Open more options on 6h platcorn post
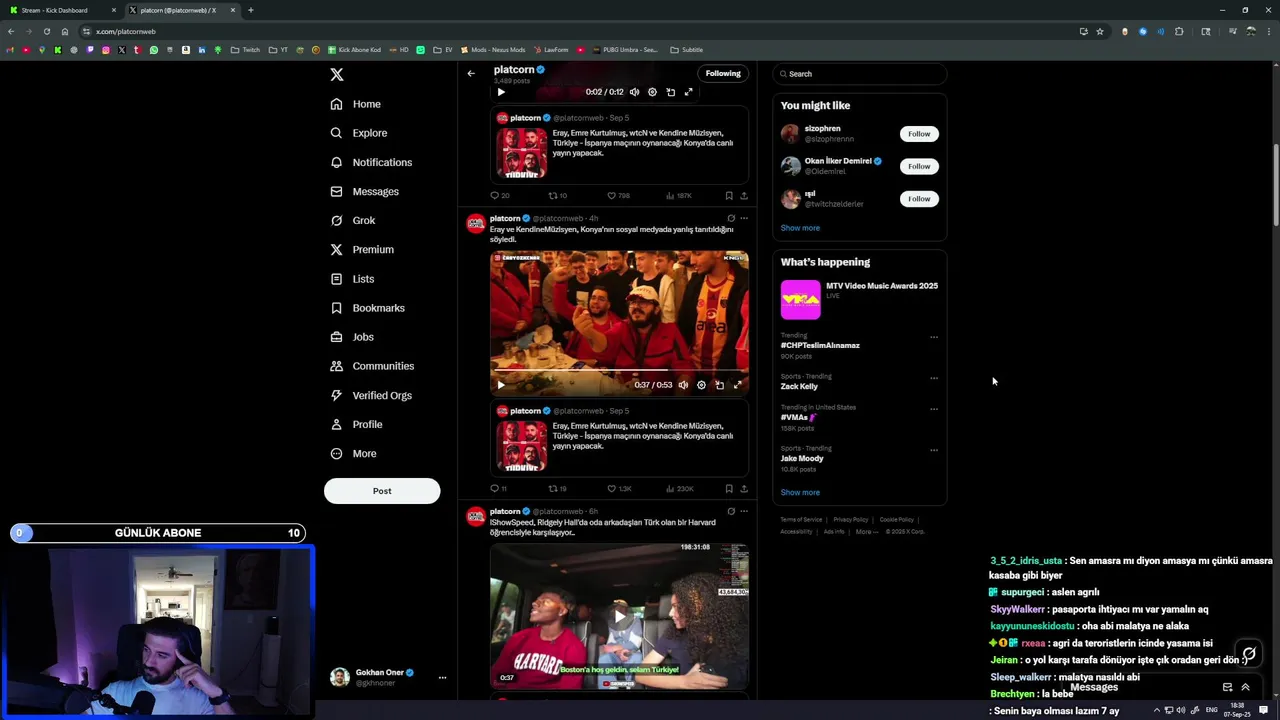Screen dimensions: 1280x720 (x=743, y=511)
